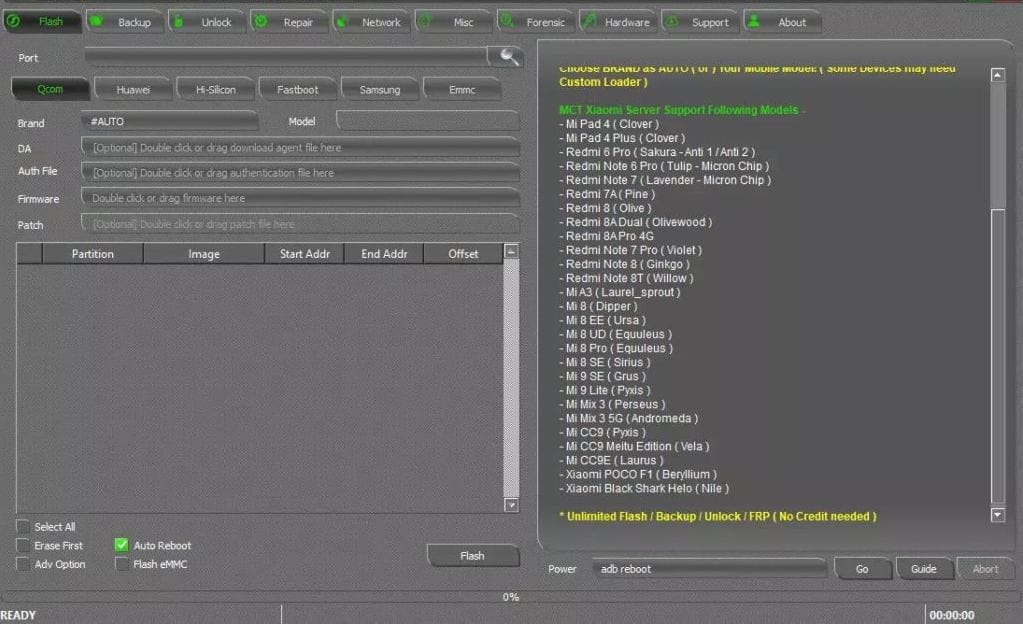Open the Repair tools icon
1023x624 pixels.
[261, 20]
